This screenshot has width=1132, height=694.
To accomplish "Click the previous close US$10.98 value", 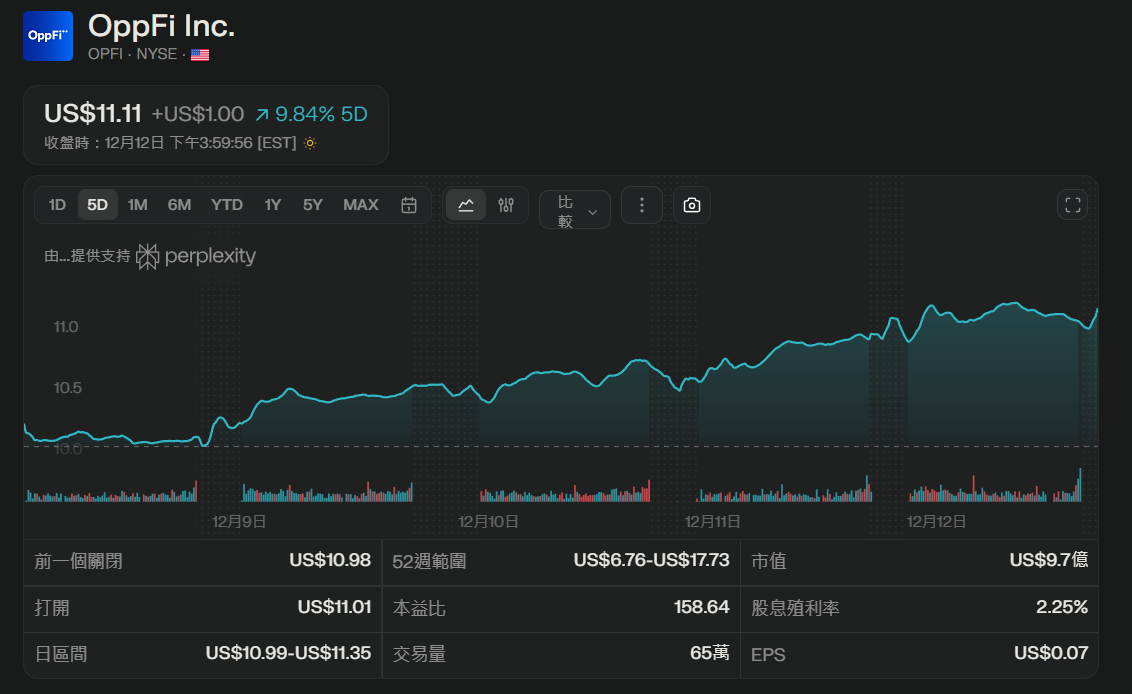I will click(330, 560).
